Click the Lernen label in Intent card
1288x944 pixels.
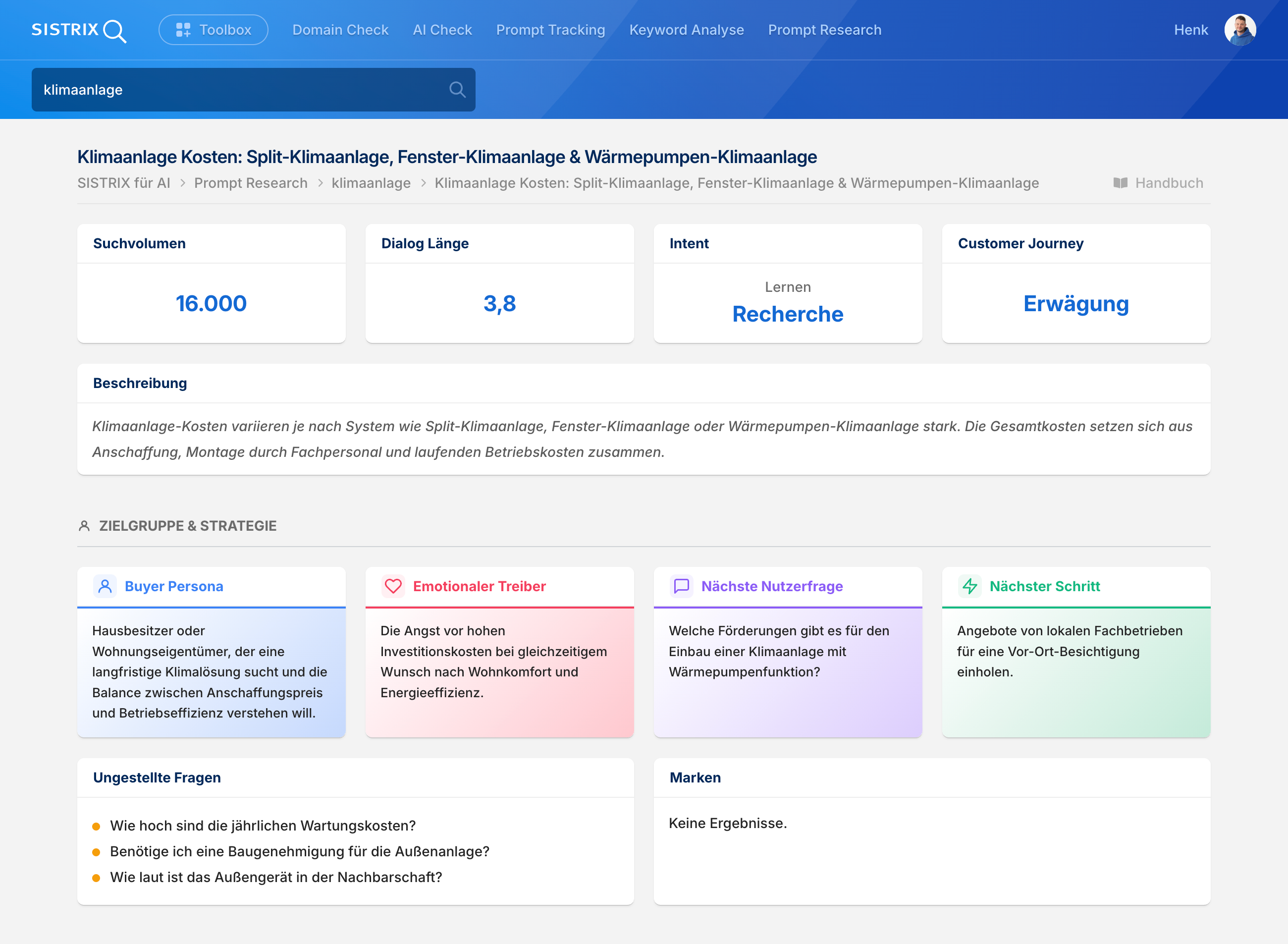click(787, 287)
